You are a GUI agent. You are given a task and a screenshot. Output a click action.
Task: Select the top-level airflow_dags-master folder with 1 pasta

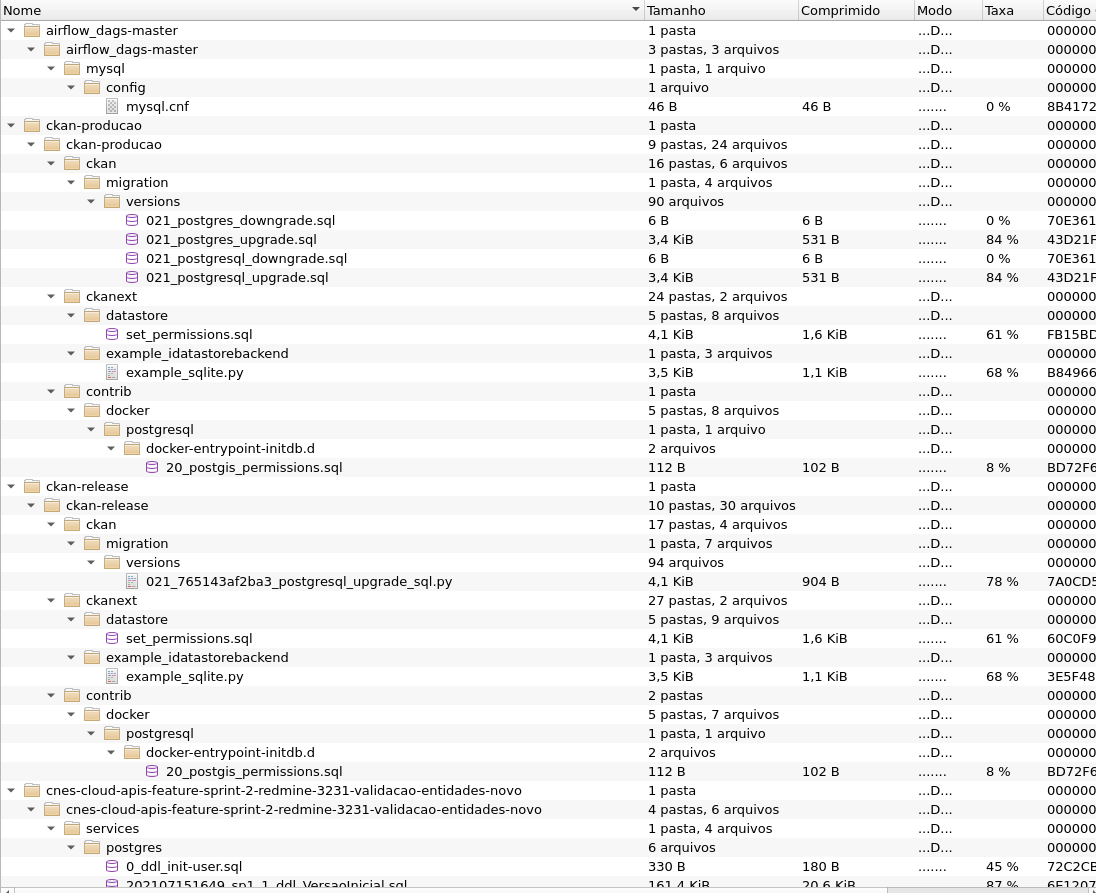coord(112,30)
